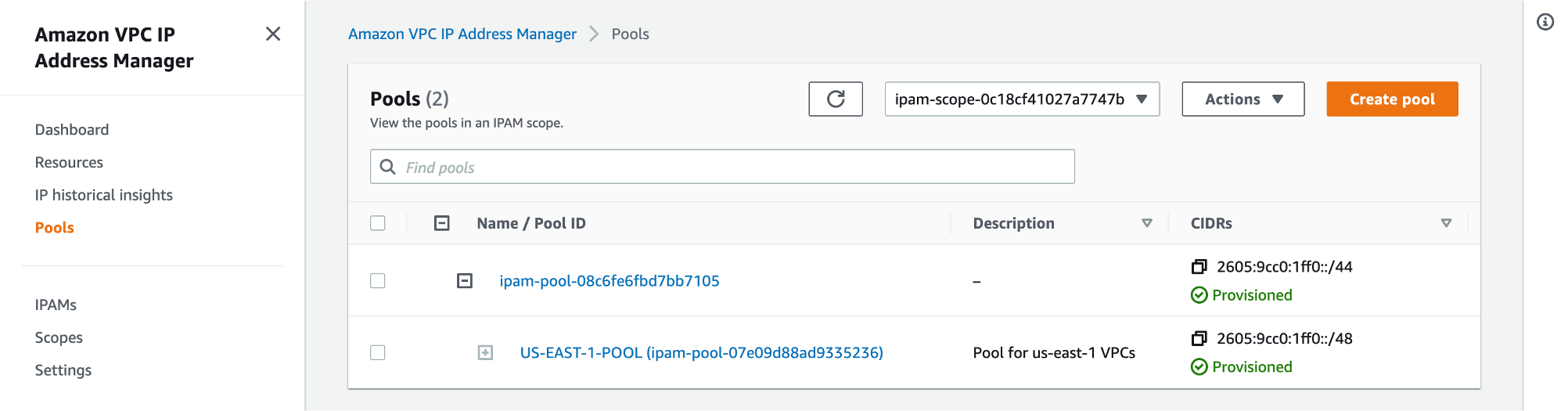Click the Create pool button
Screen dimensions: 1568x411
point(1392,99)
